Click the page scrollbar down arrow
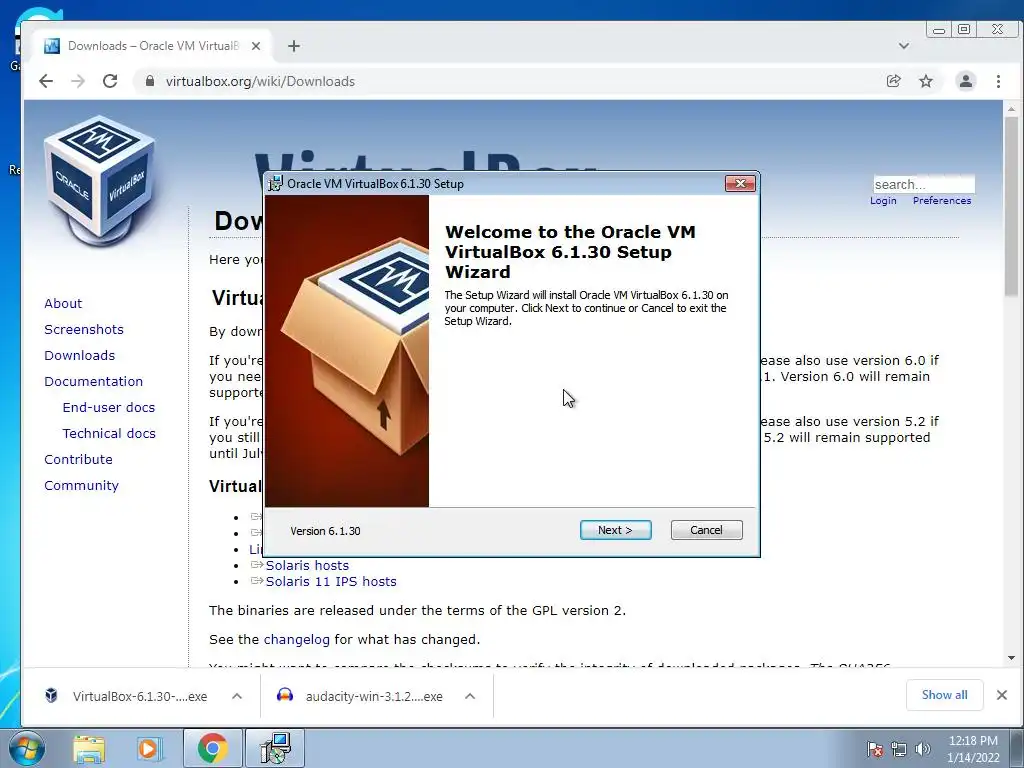 [1011, 658]
